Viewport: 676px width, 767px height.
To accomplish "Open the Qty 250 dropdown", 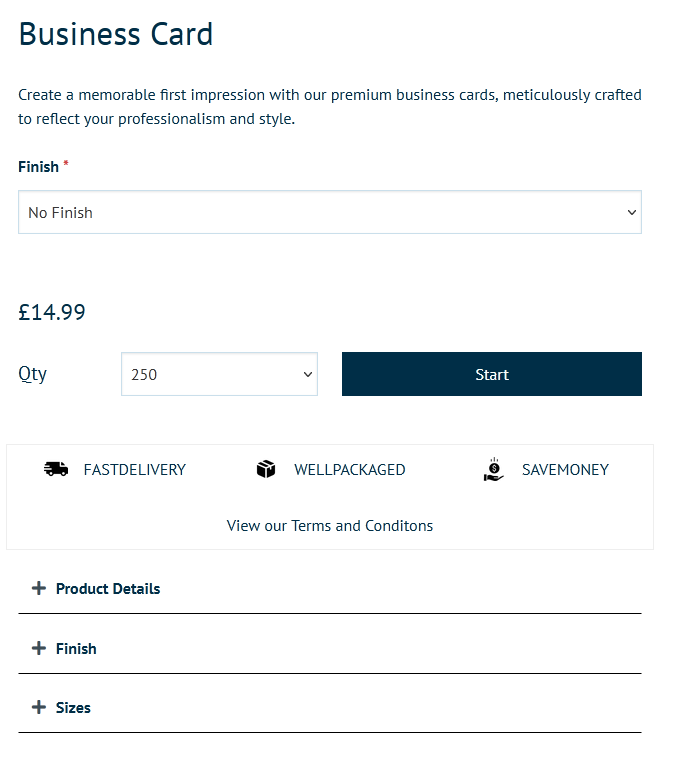I will [x=219, y=374].
